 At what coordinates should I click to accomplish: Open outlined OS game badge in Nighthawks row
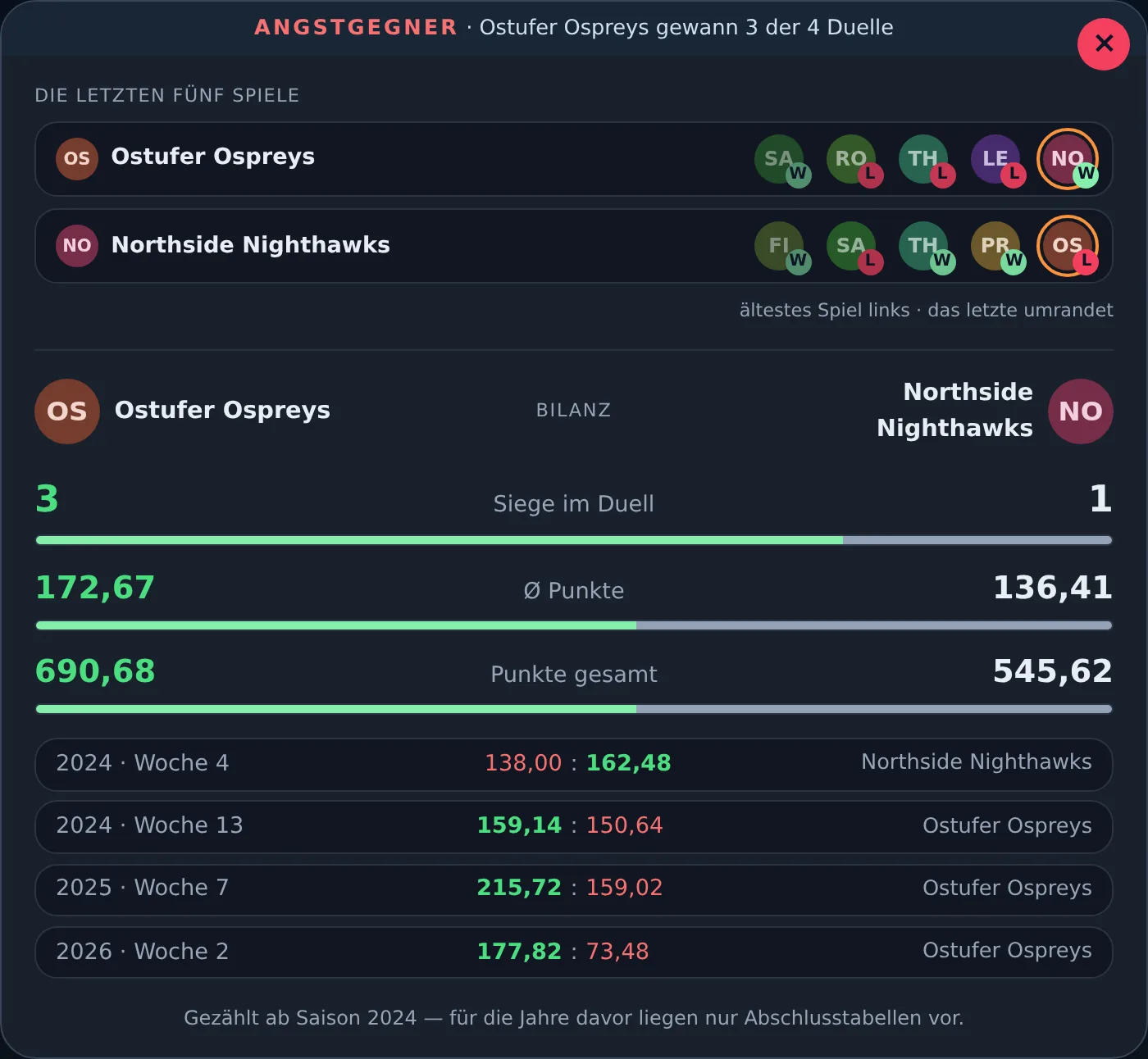(x=1068, y=246)
